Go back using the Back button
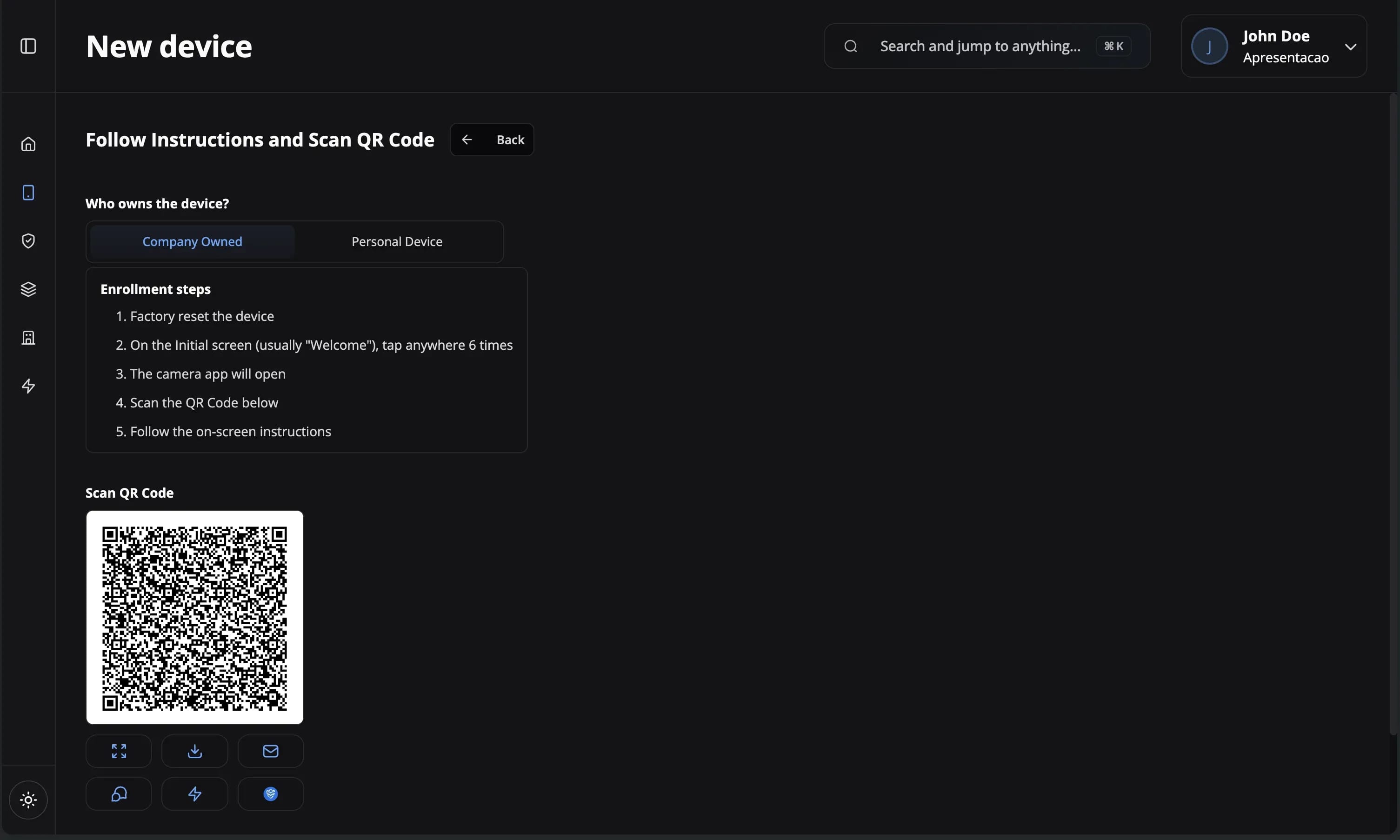This screenshot has height=840, width=1400. pos(492,140)
